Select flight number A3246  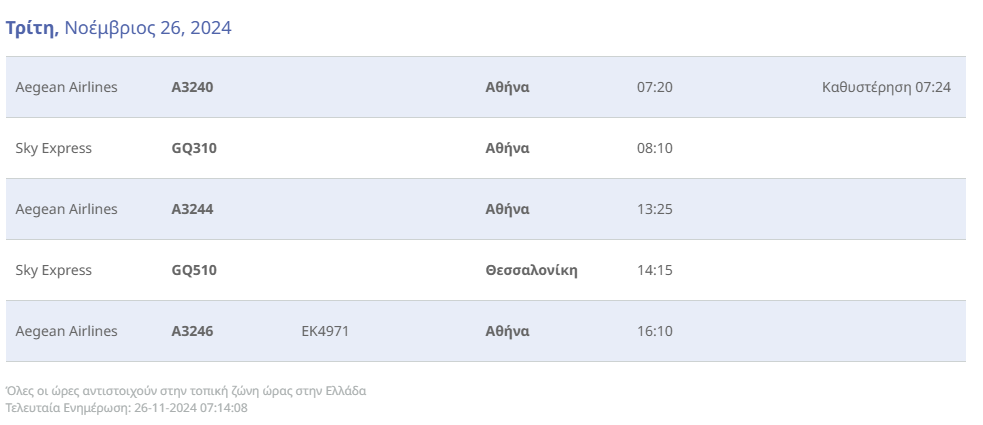192,331
